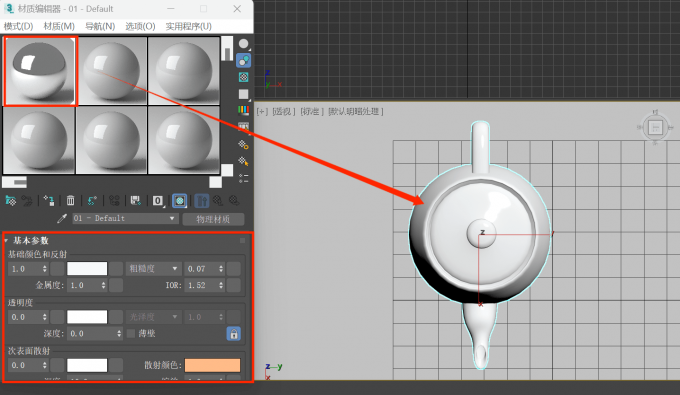
Task: Click the checkered Background icon
Action: [x=244, y=77]
